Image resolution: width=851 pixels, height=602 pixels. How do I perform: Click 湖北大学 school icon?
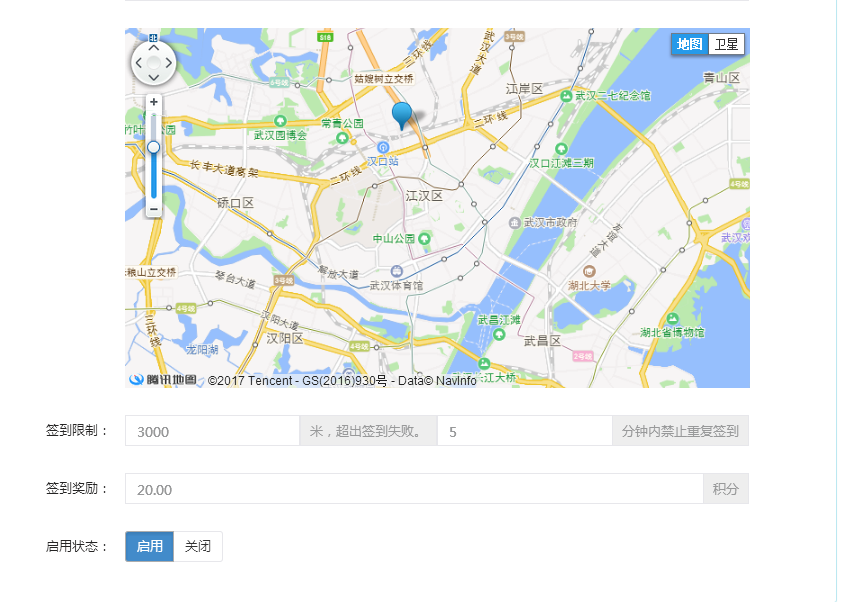(x=589, y=271)
